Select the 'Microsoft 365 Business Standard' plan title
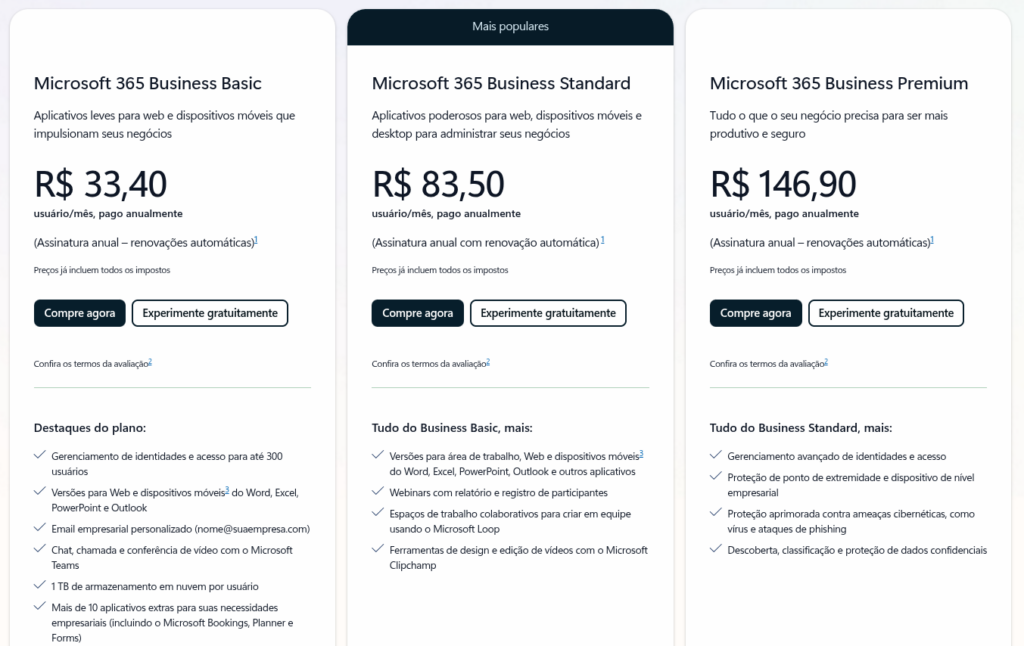Viewport: 1024px width, 646px height. (500, 83)
